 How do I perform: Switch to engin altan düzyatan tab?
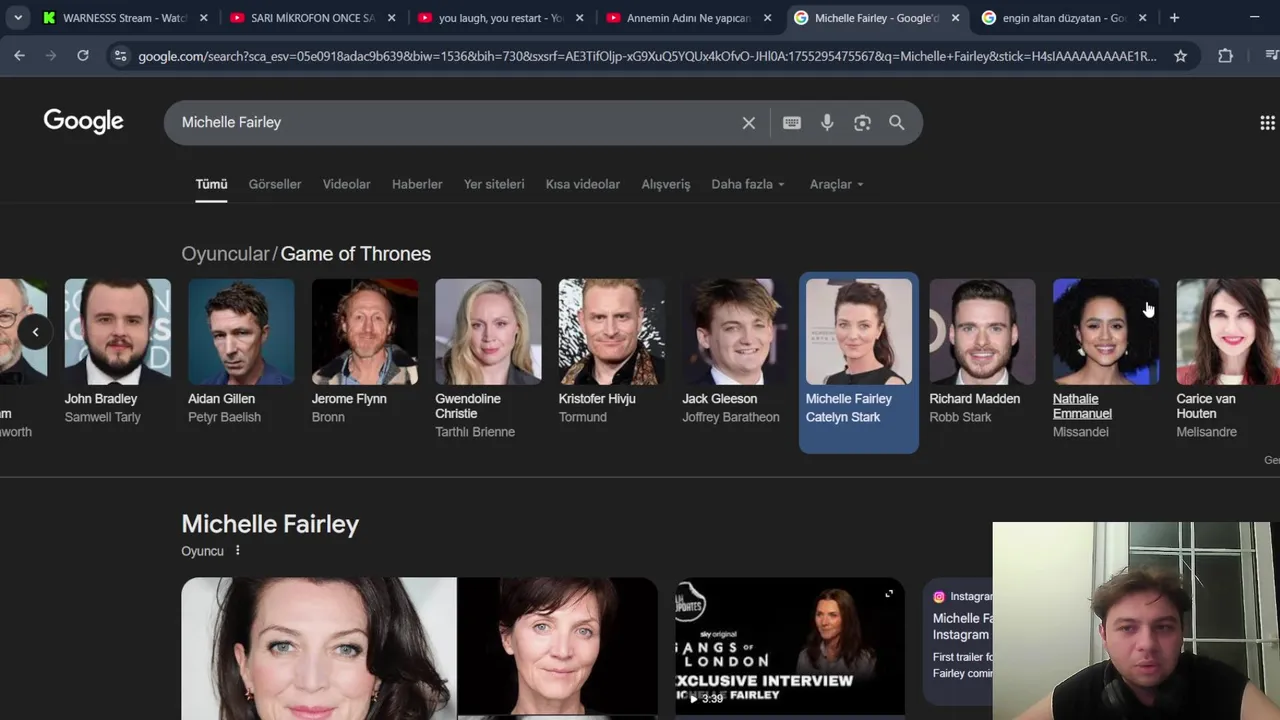coord(1063,18)
